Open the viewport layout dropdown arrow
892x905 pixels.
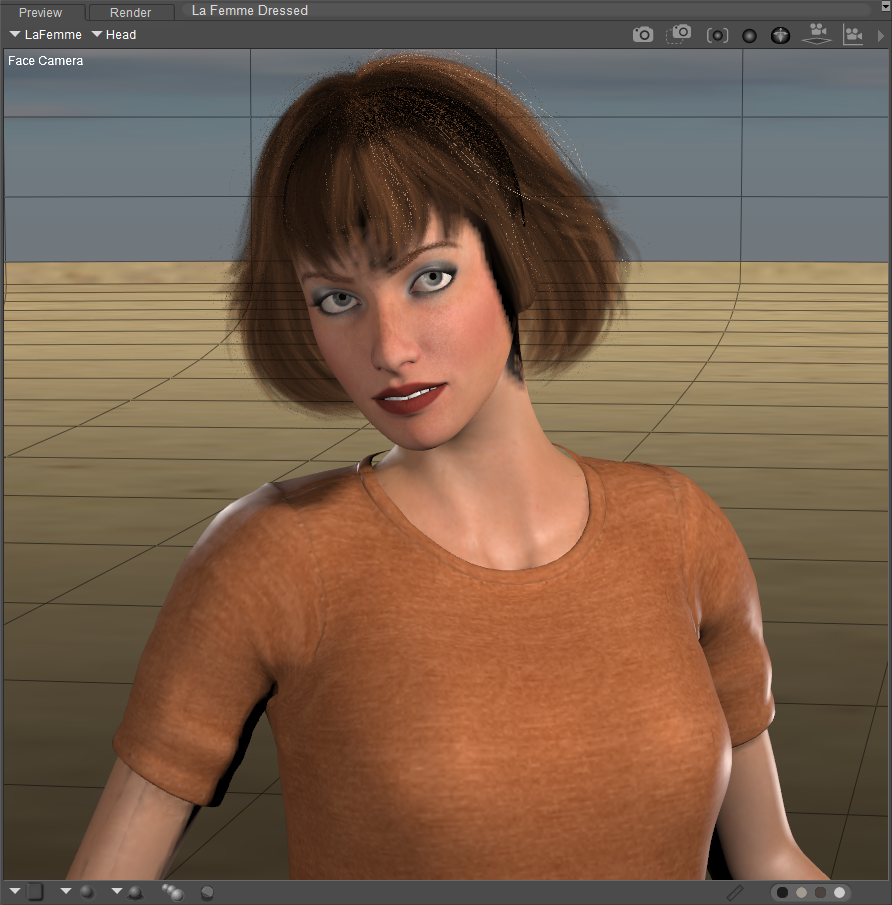[16, 891]
